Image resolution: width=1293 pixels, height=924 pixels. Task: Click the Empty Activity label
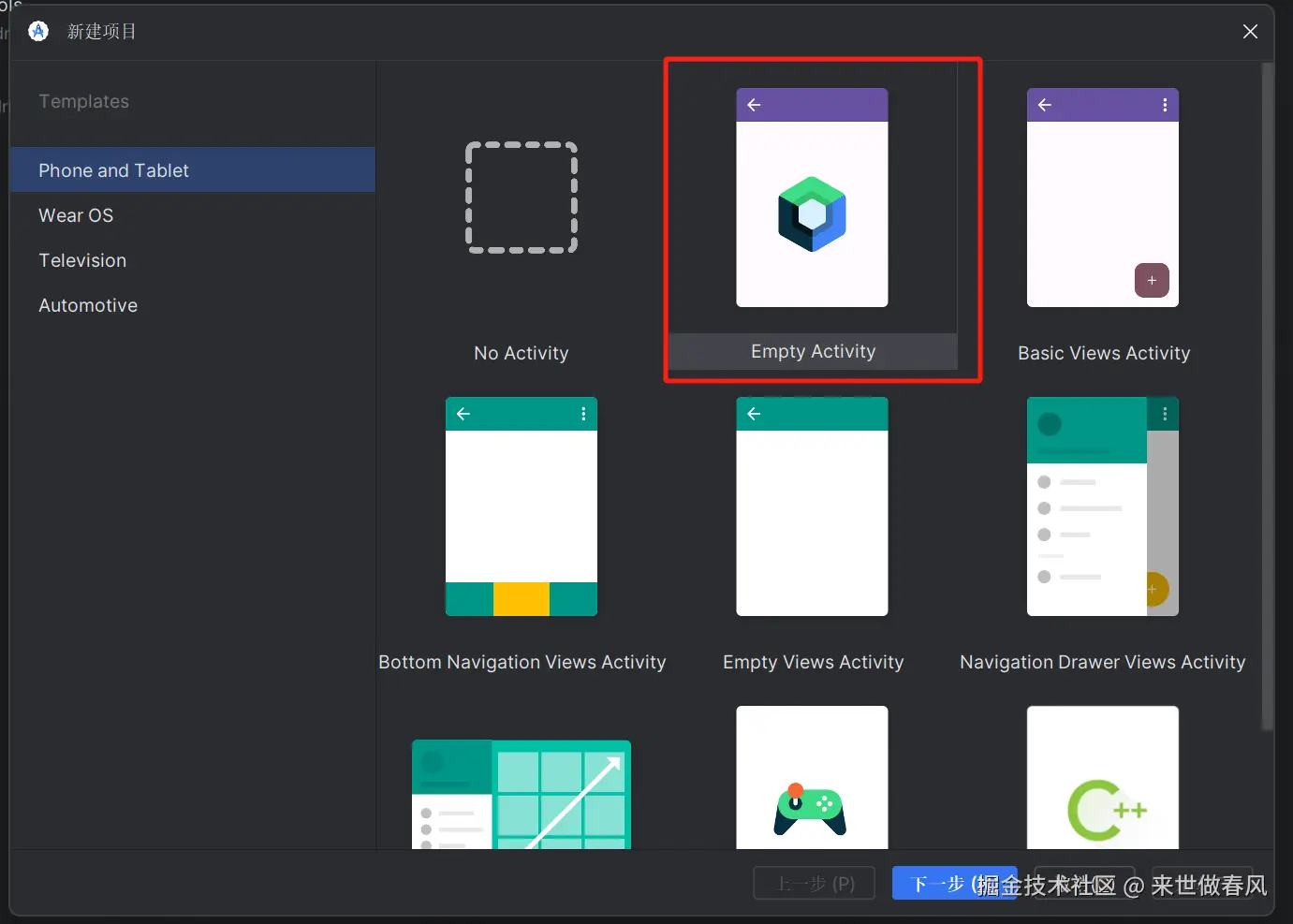pyautogui.click(x=813, y=351)
